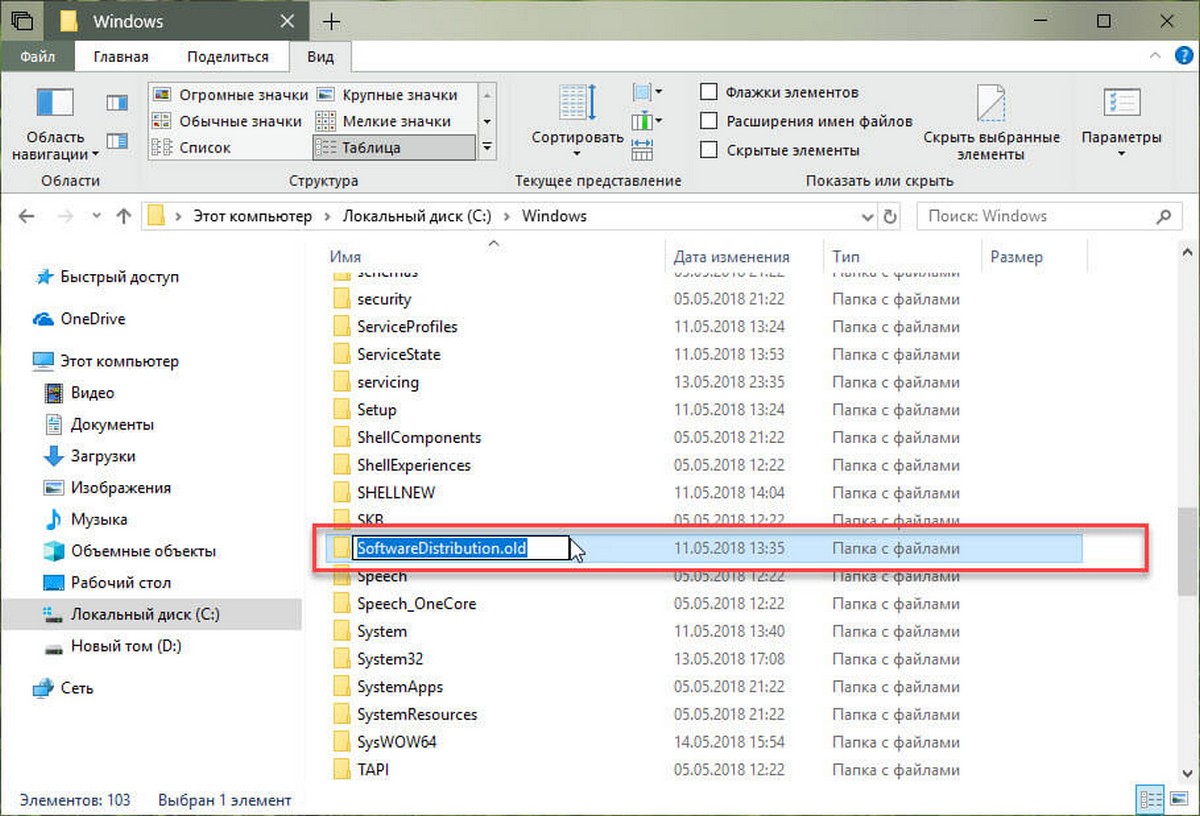Enable Расширения имен файлов checkbox
Image resolution: width=1200 pixels, height=816 pixels.
click(x=709, y=121)
